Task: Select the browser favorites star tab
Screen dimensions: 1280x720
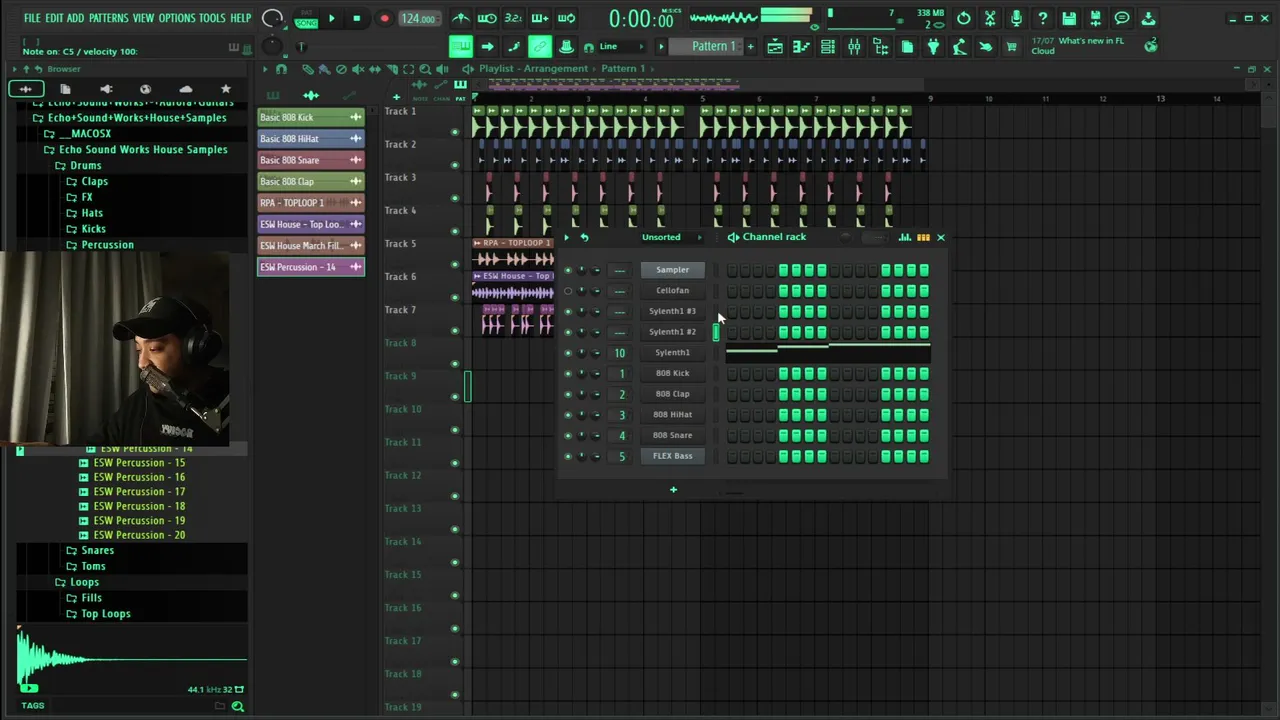Action: coord(225,89)
